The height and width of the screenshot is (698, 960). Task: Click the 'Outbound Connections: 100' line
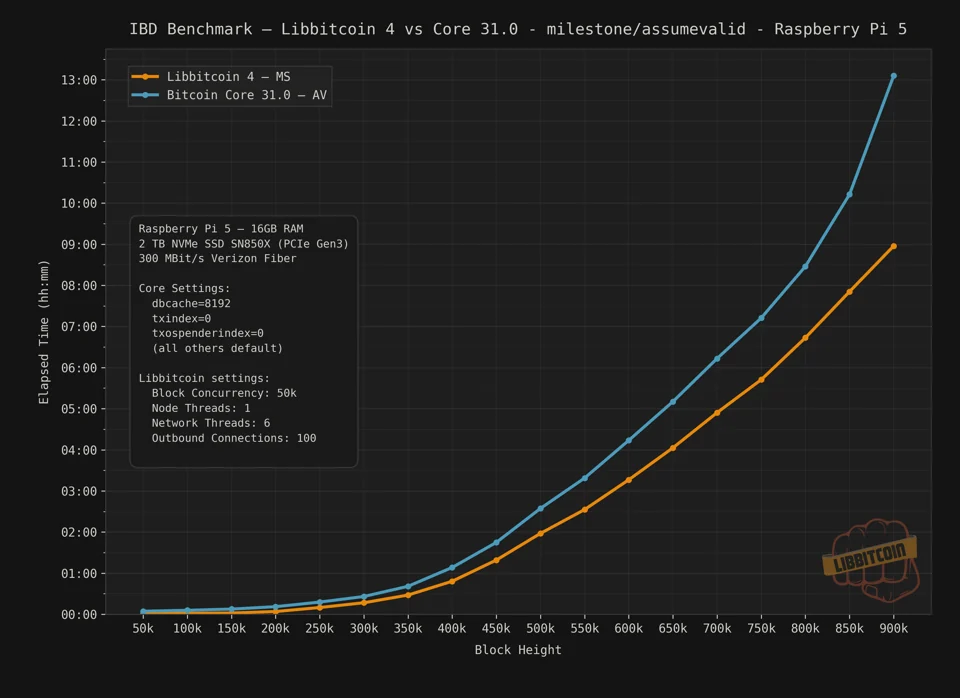tap(234, 438)
